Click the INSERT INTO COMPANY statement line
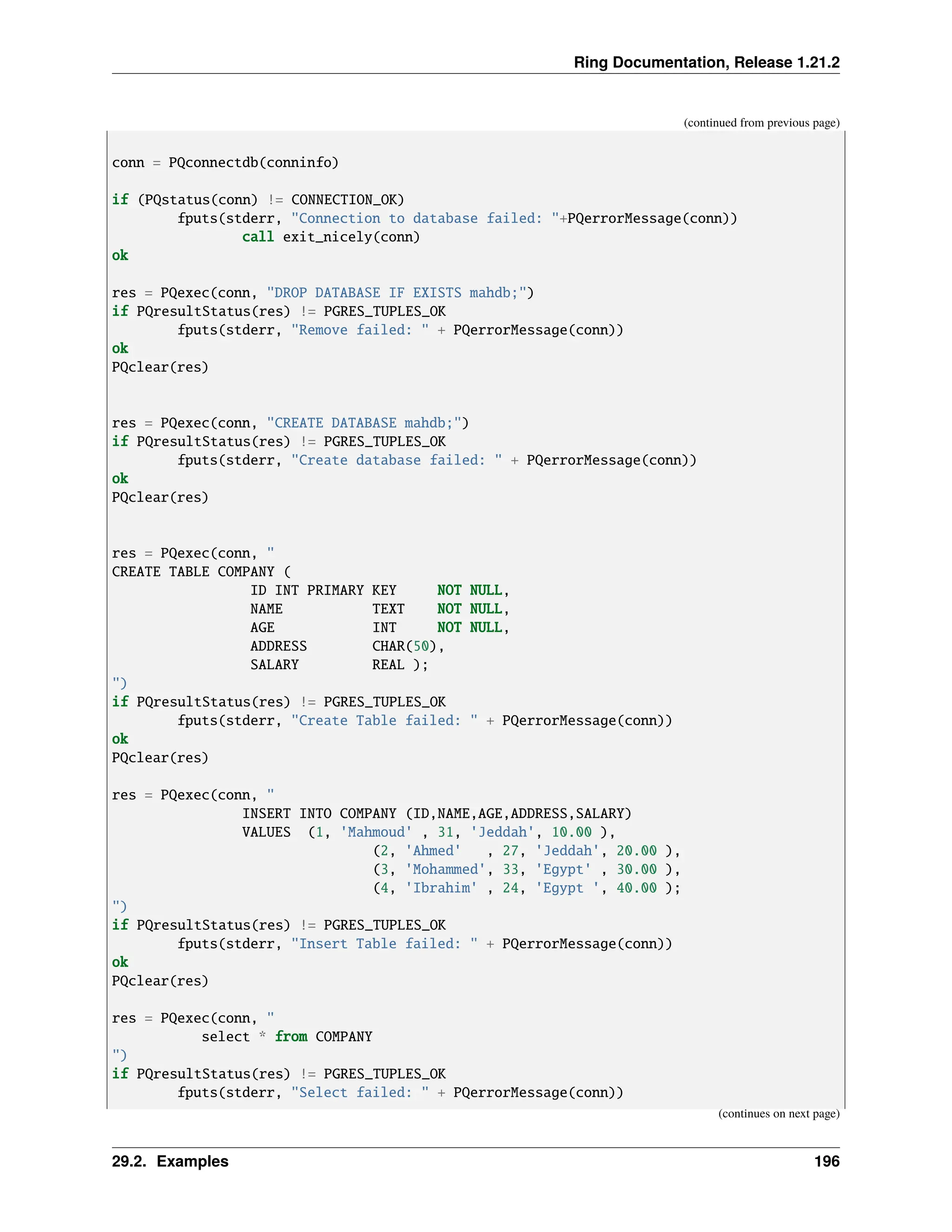 [436, 814]
